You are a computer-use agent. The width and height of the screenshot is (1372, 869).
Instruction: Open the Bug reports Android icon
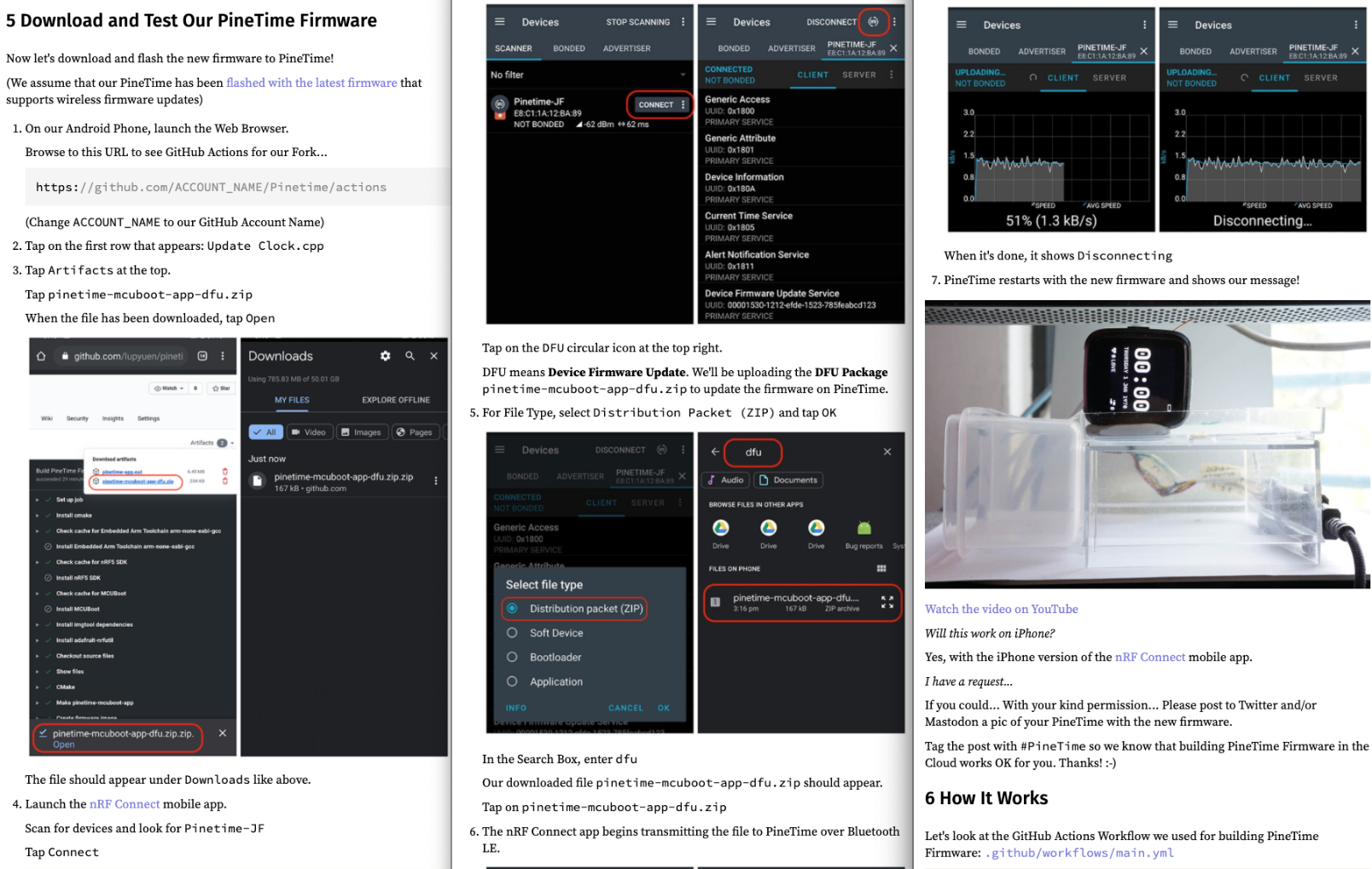863,529
